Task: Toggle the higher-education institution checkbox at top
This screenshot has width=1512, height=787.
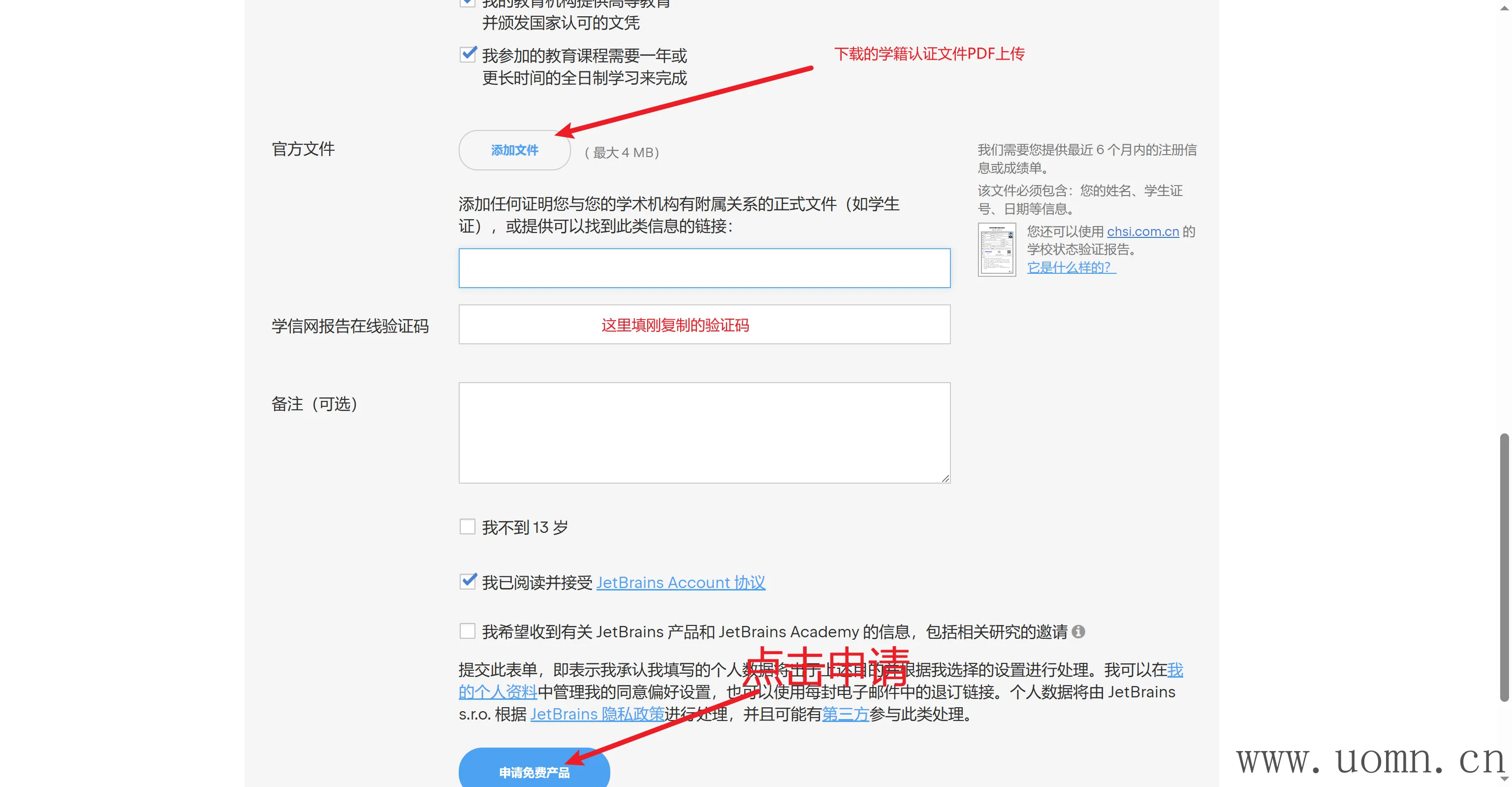Action: click(x=467, y=2)
